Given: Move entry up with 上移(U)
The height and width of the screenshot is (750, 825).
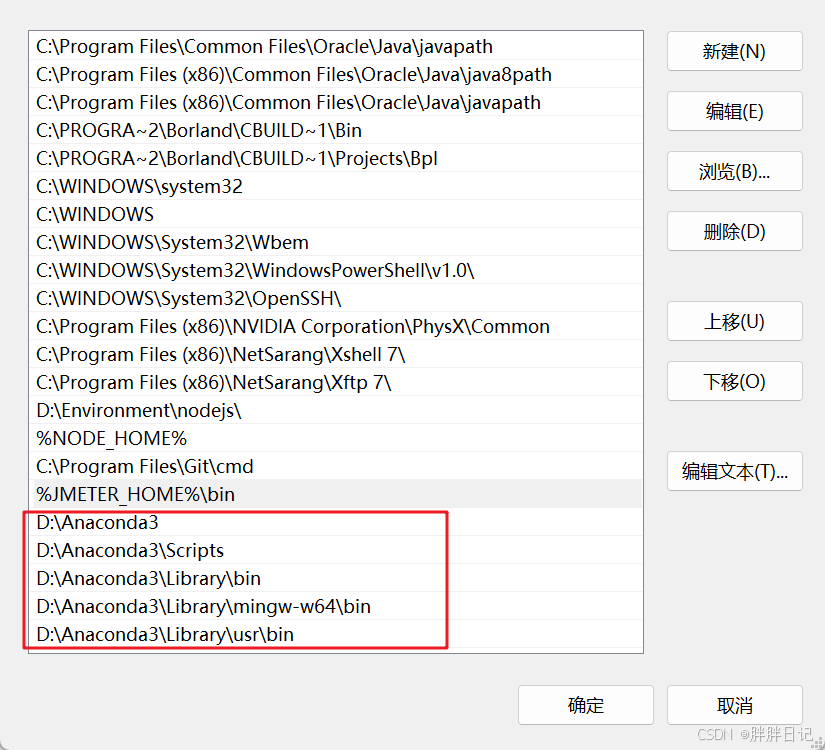Looking at the screenshot, I should click(x=735, y=321).
